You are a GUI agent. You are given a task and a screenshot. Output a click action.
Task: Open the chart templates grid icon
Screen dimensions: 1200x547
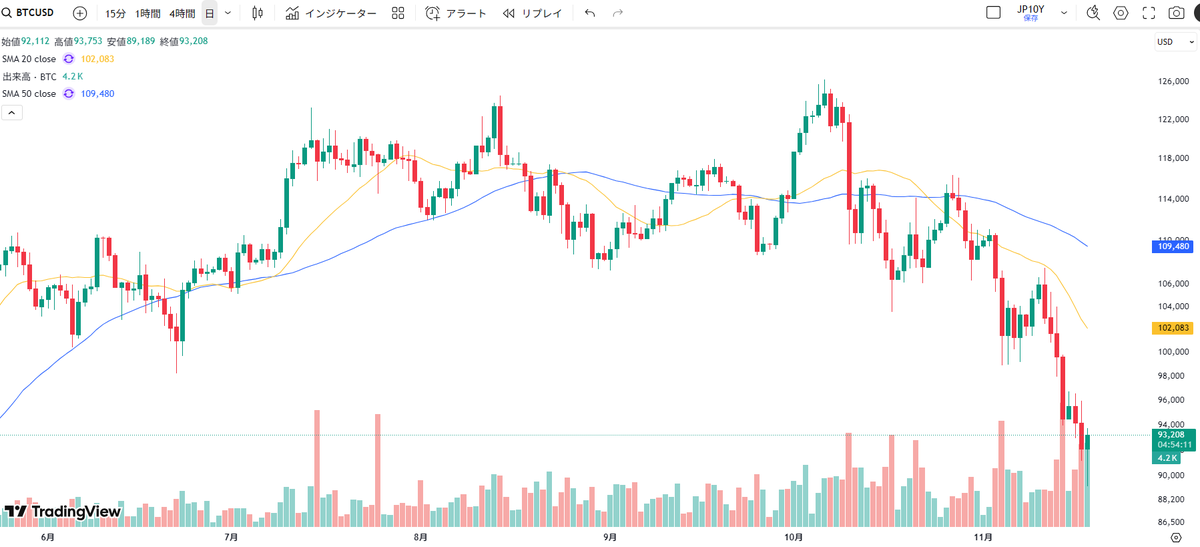[398, 13]
